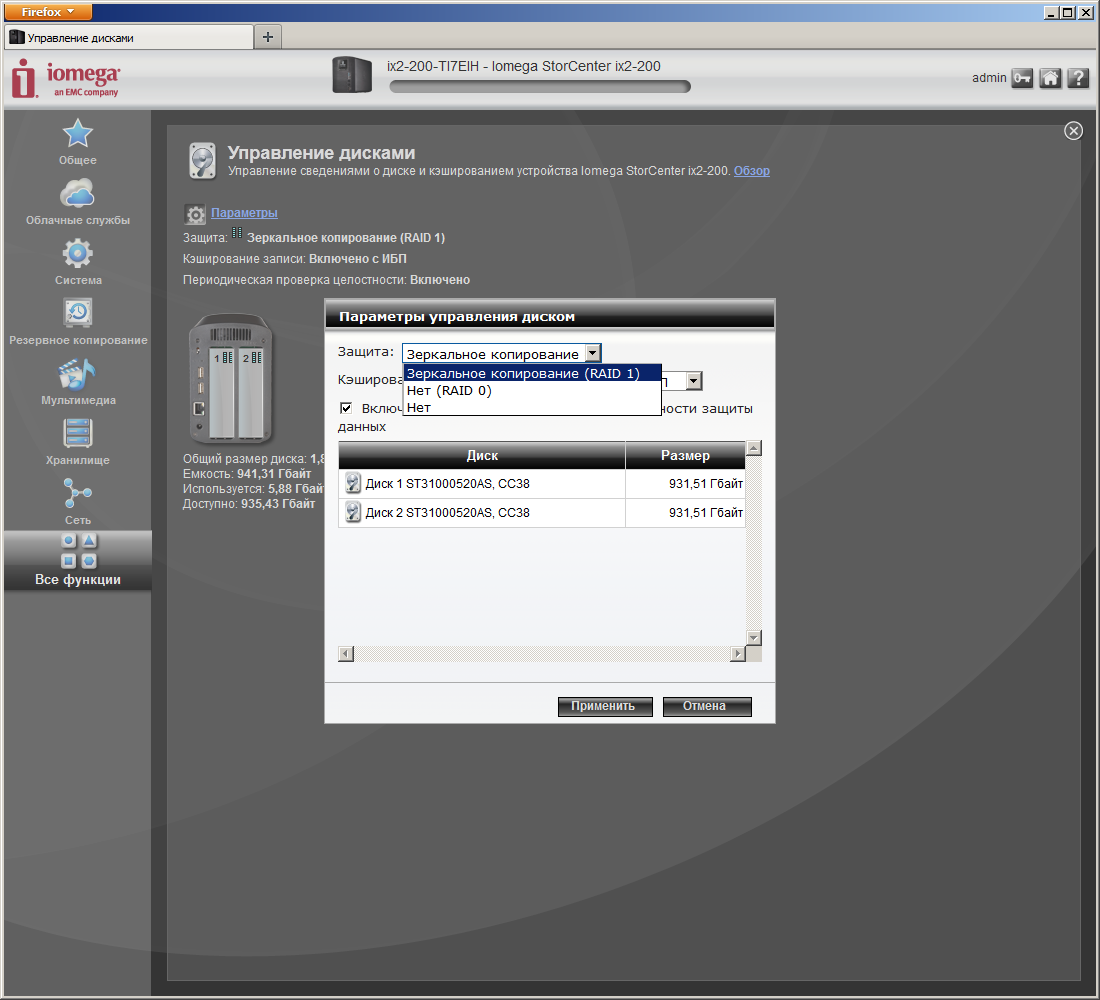The image size is (1100, 1000).
Task: Open the Кэширование dropdown arrow
Action: pos(694,380)
